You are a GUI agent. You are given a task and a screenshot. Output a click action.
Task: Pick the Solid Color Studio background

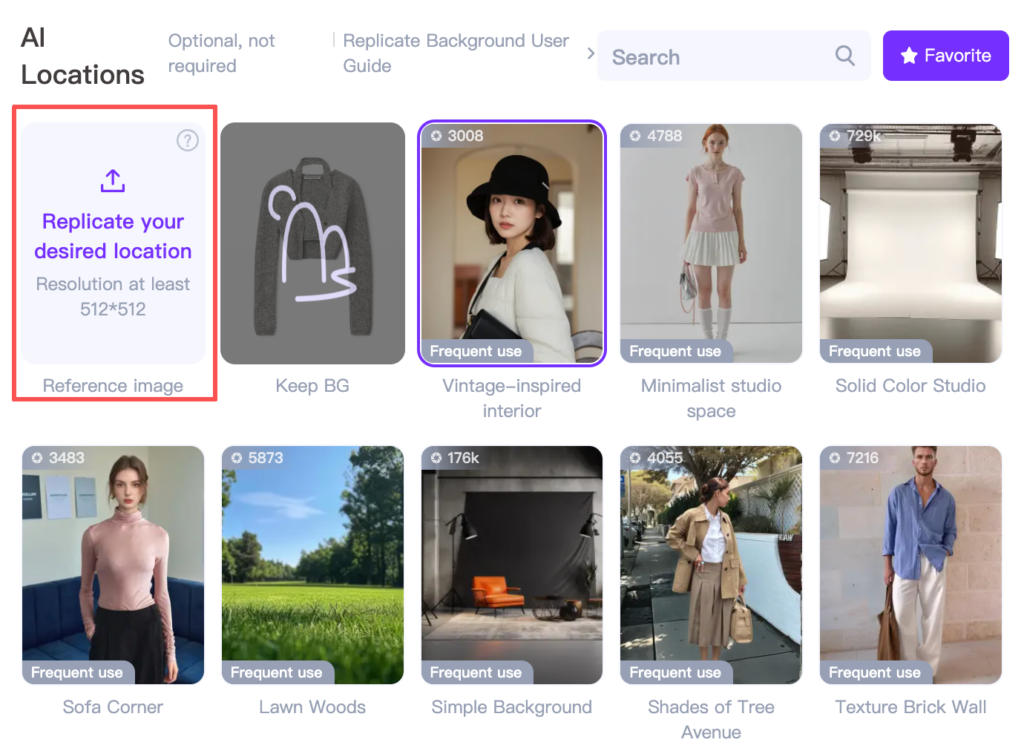click(x=910, y=244)
